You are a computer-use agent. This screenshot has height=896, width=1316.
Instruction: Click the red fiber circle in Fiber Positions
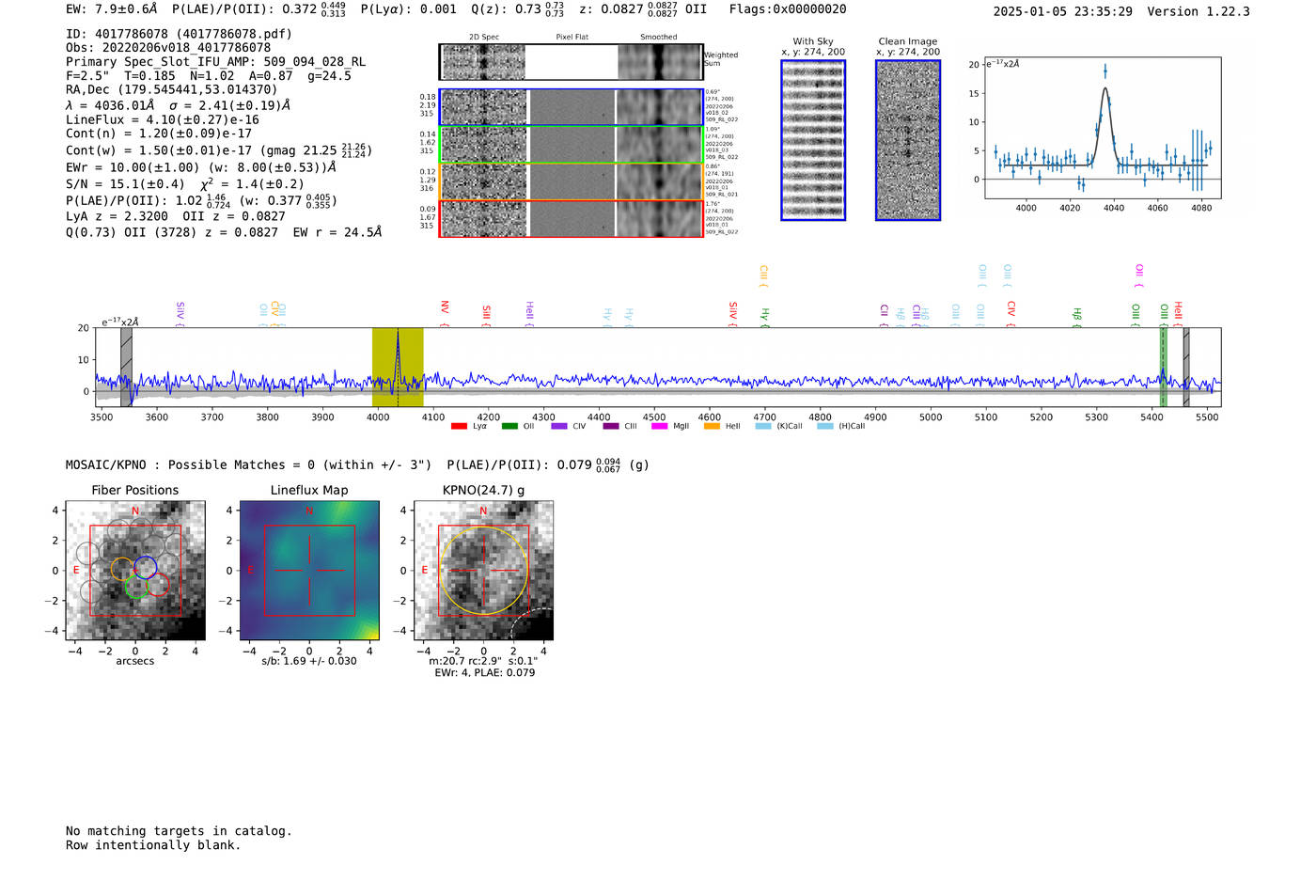158,585
